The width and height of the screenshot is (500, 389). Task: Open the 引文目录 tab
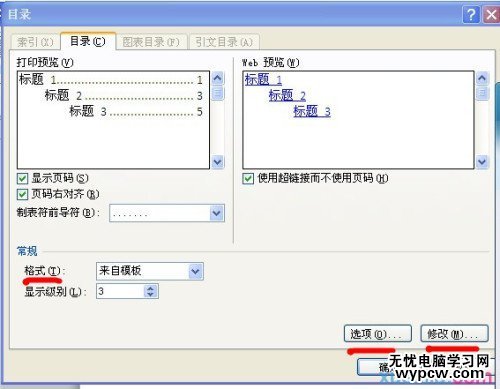[224, 42]
